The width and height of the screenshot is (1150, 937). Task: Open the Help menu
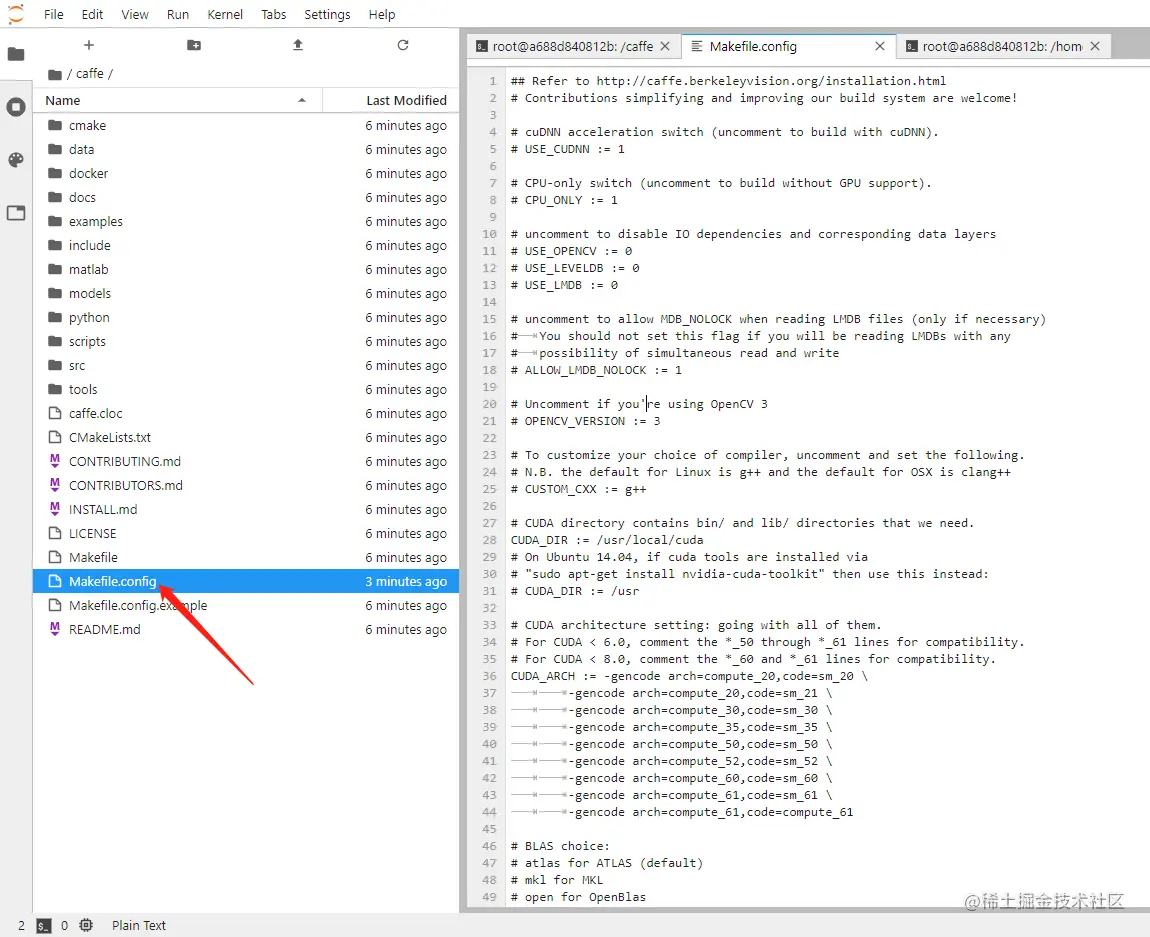coord(381,15)
